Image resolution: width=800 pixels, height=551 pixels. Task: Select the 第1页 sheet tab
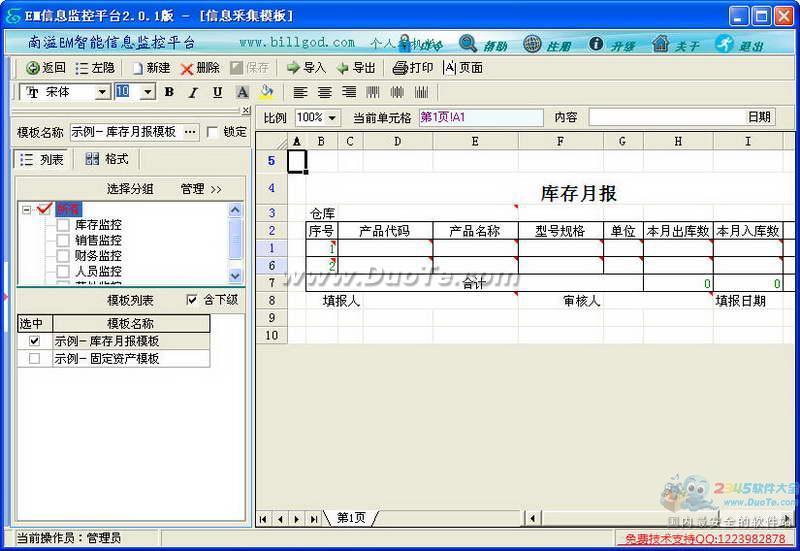click(351, 518)
